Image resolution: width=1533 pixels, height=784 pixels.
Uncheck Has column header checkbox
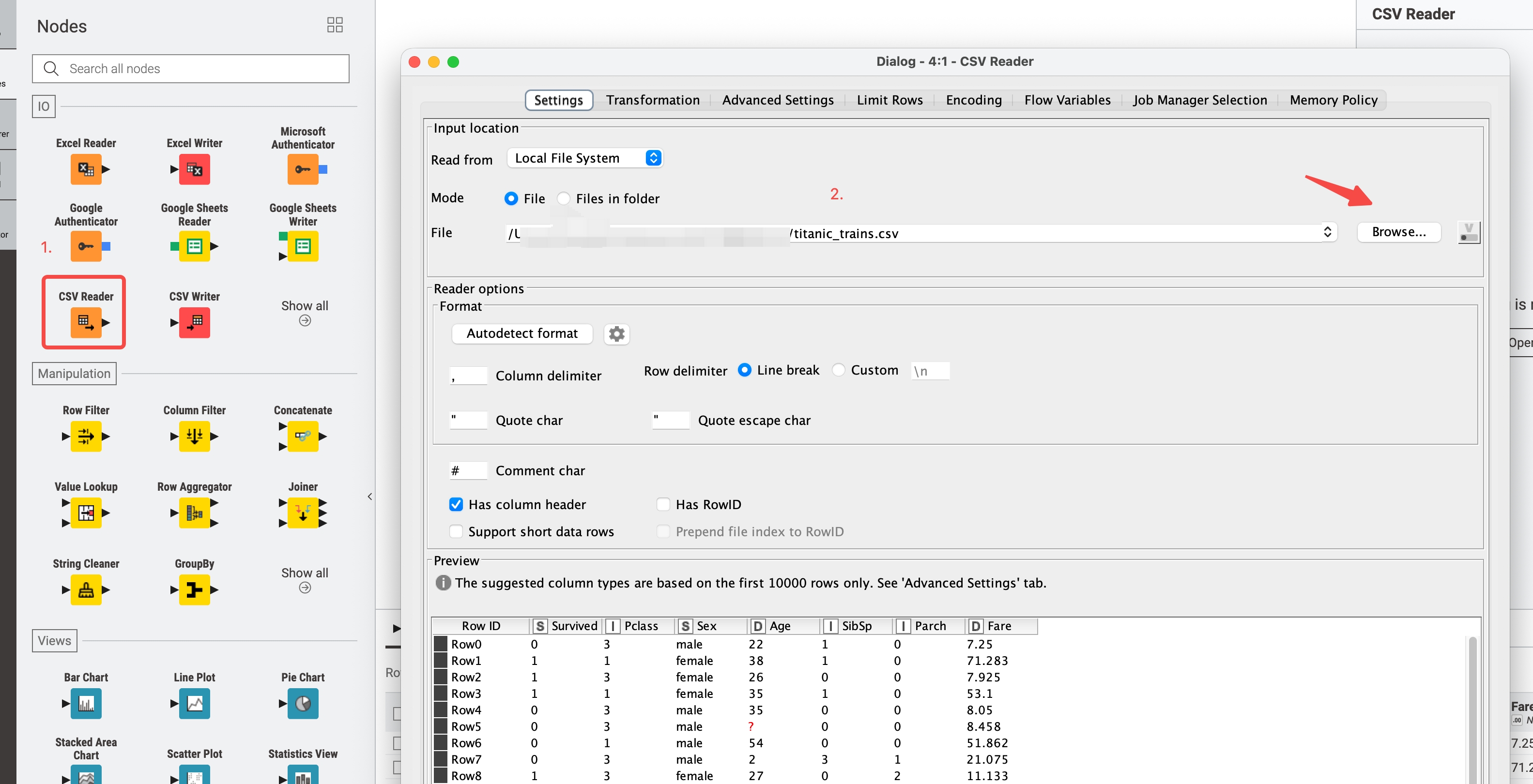(456, 504)
